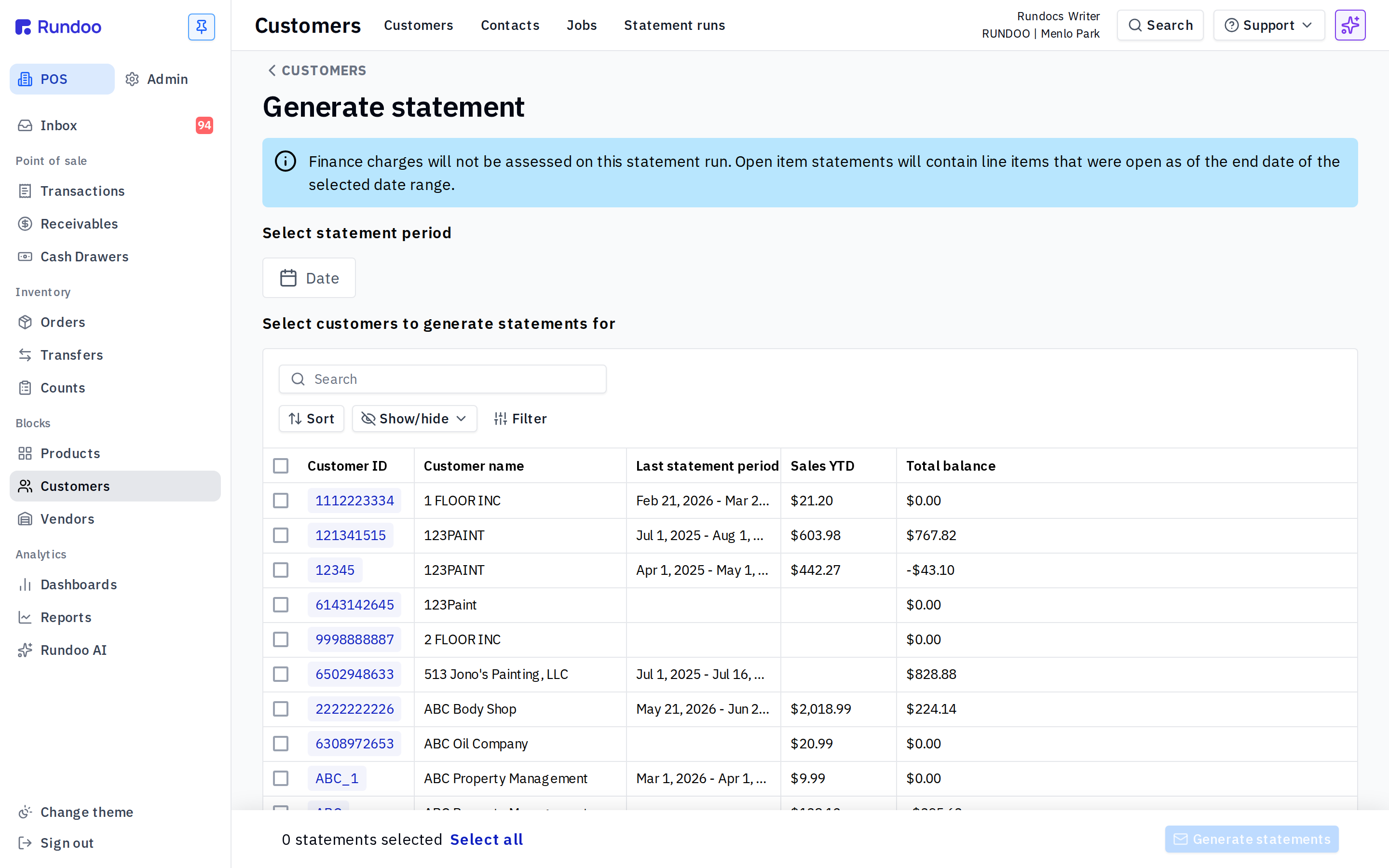Switch to the Contacts tab
Image resolution: width=1389 pixels, height=868 pixels.
[x=510, y=25]
